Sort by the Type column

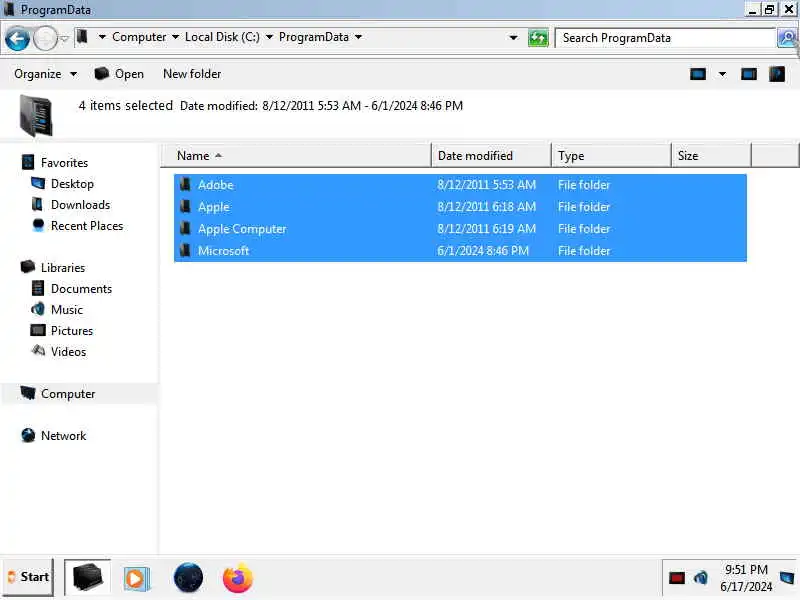pyautogui.click(x=611, y=156)
